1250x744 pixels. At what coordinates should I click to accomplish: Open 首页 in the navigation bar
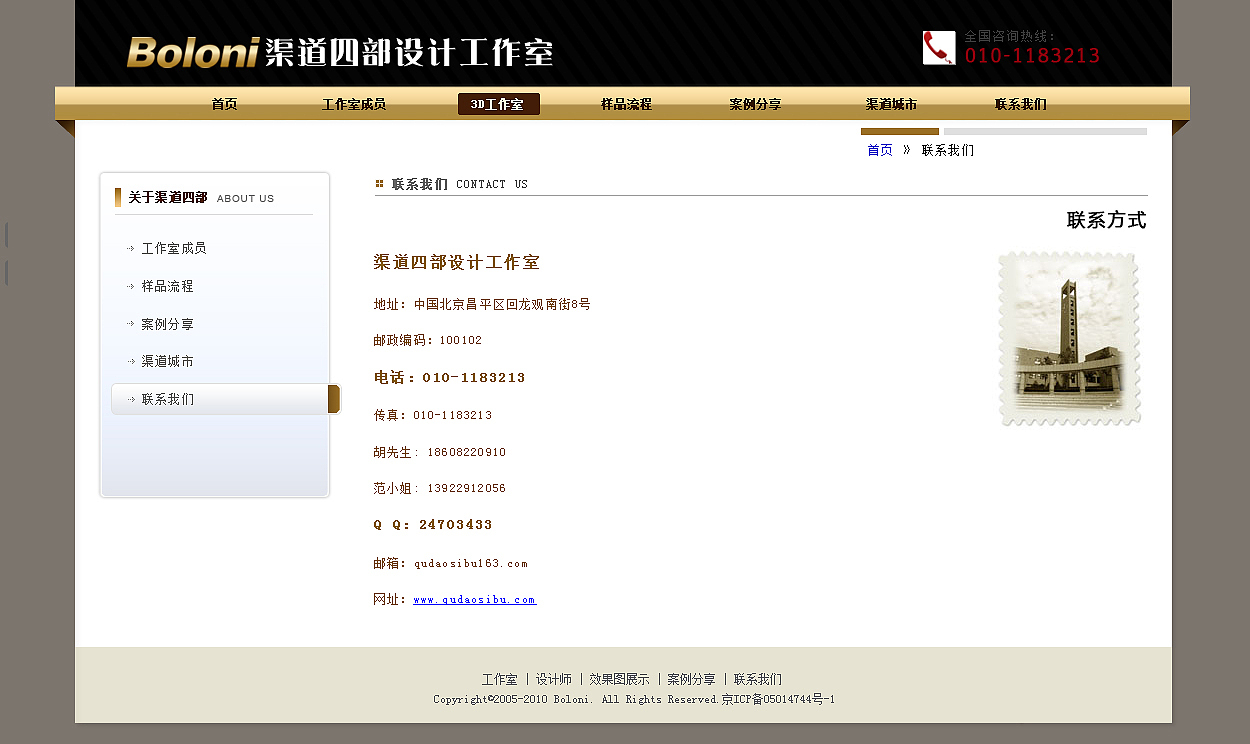tap(224, 104)
